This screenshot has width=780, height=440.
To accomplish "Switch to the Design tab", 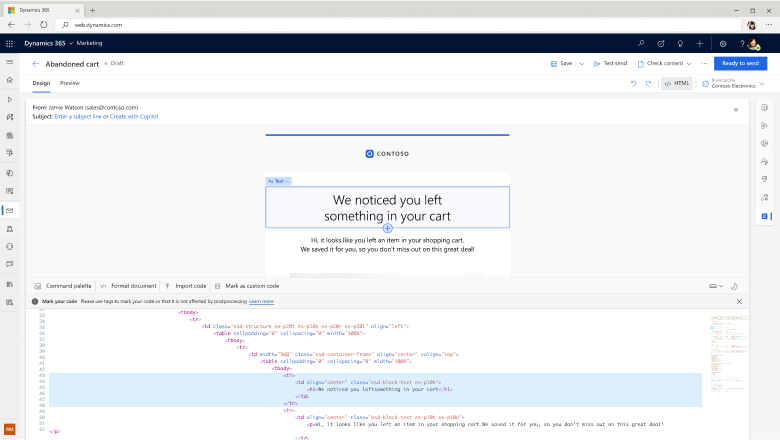I will pyautogui.click(x=41, y=84).
